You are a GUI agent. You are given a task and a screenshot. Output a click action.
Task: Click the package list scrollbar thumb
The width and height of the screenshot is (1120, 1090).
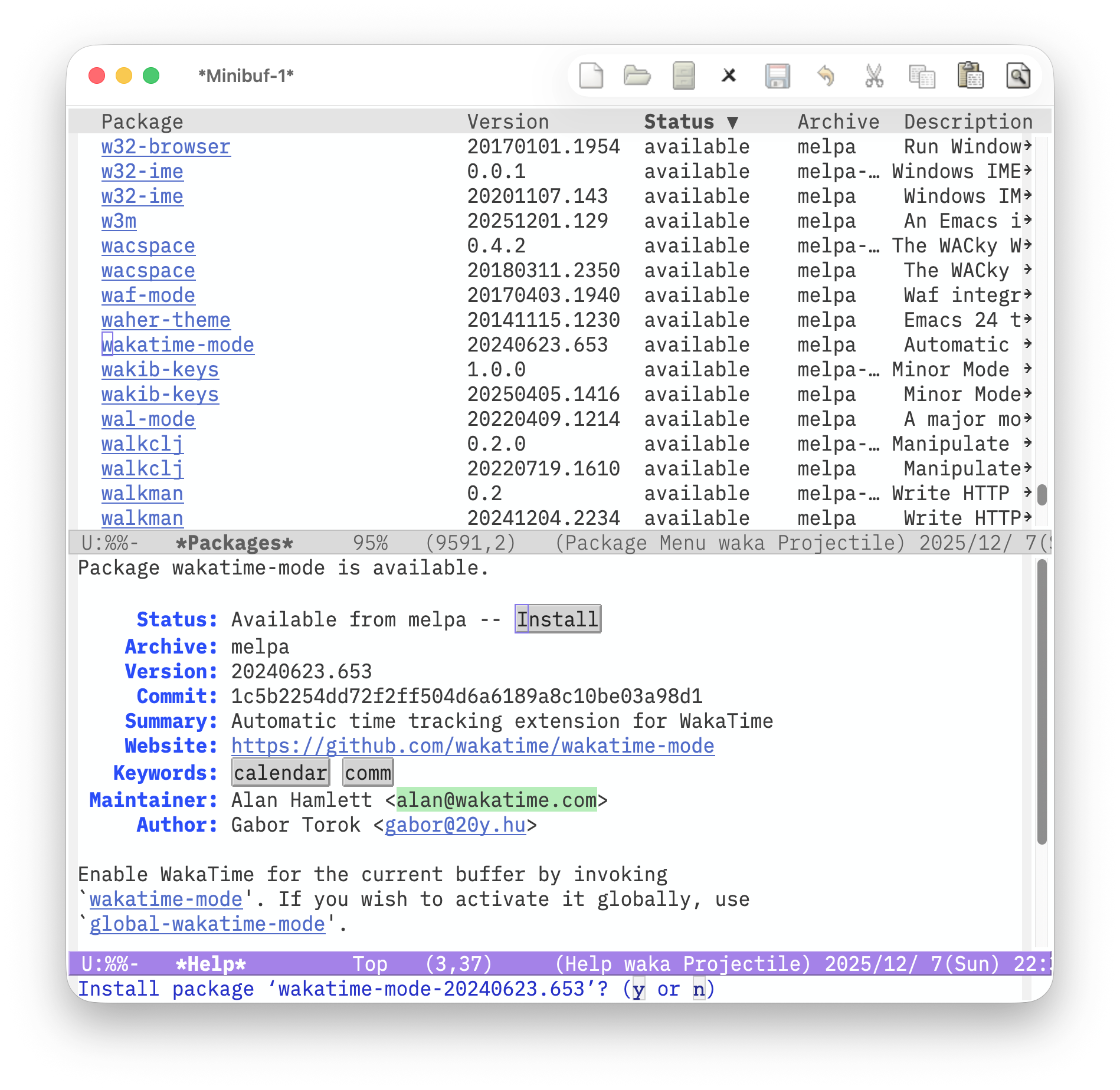point(1042,494)
